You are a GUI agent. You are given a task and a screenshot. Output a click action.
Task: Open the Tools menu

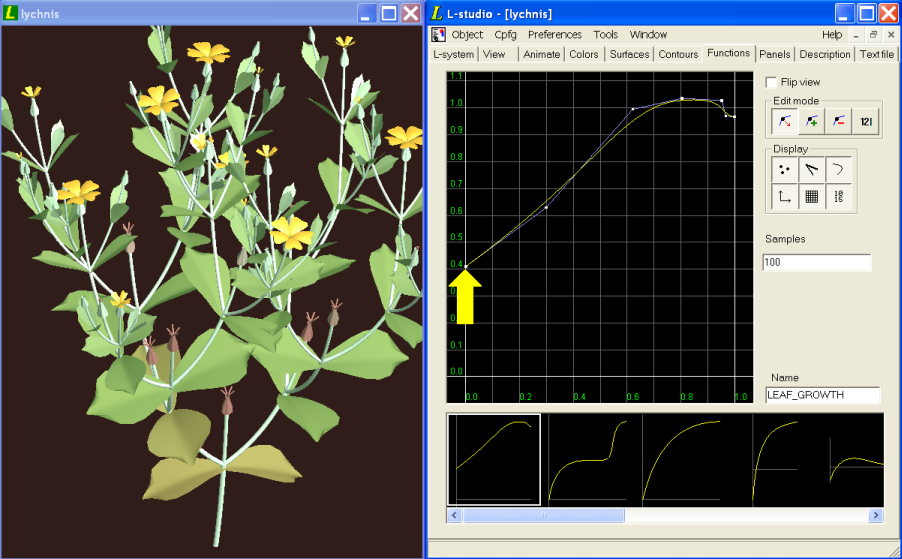(605, 35)
